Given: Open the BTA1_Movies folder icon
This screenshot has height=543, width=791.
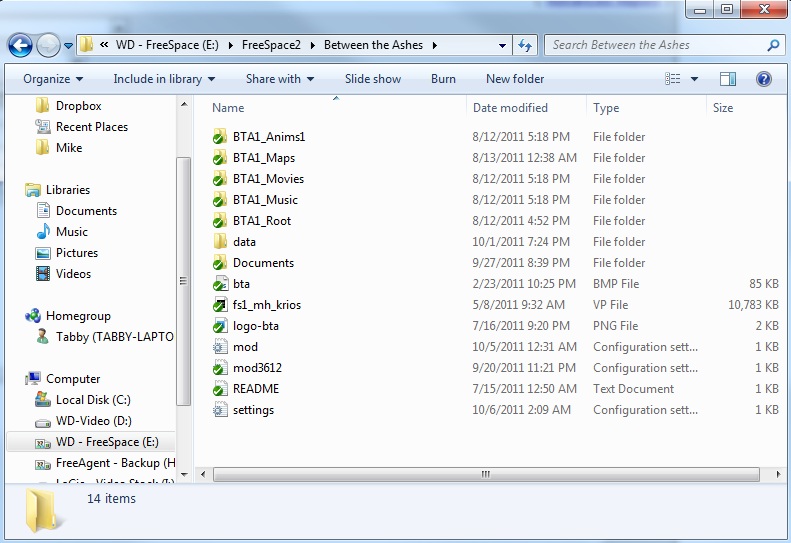Looking at the screenshot, I should [219, 179].
